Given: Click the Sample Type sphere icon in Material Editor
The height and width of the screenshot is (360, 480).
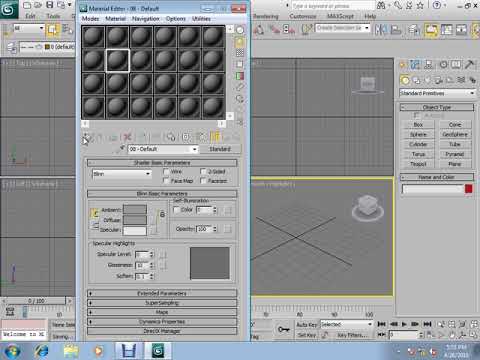Looking at the screenshot, I should [x=240, y=30].
